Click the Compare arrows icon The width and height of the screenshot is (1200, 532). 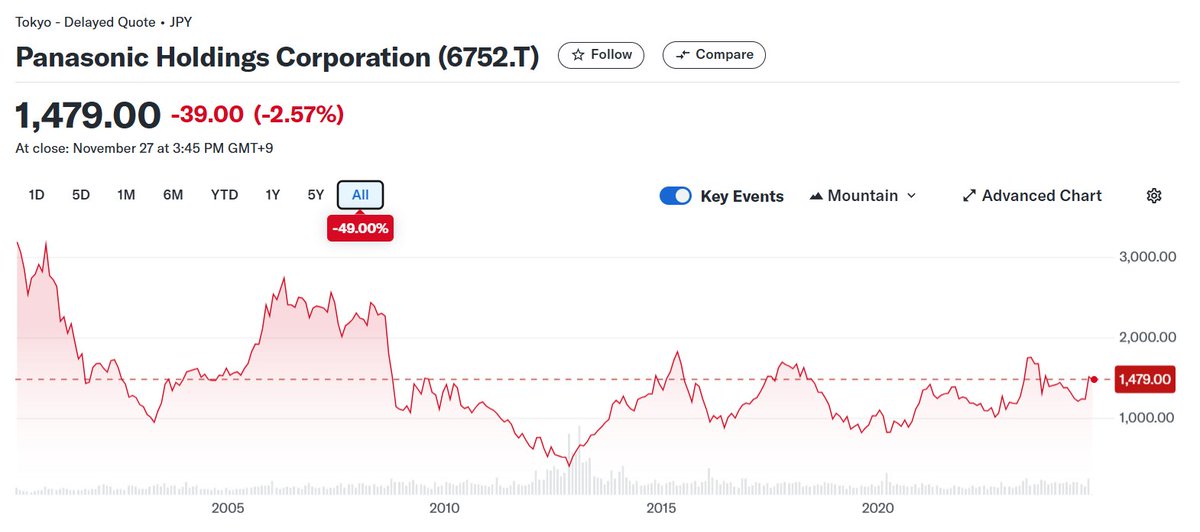pyautogui.click(x=684, y=55)
